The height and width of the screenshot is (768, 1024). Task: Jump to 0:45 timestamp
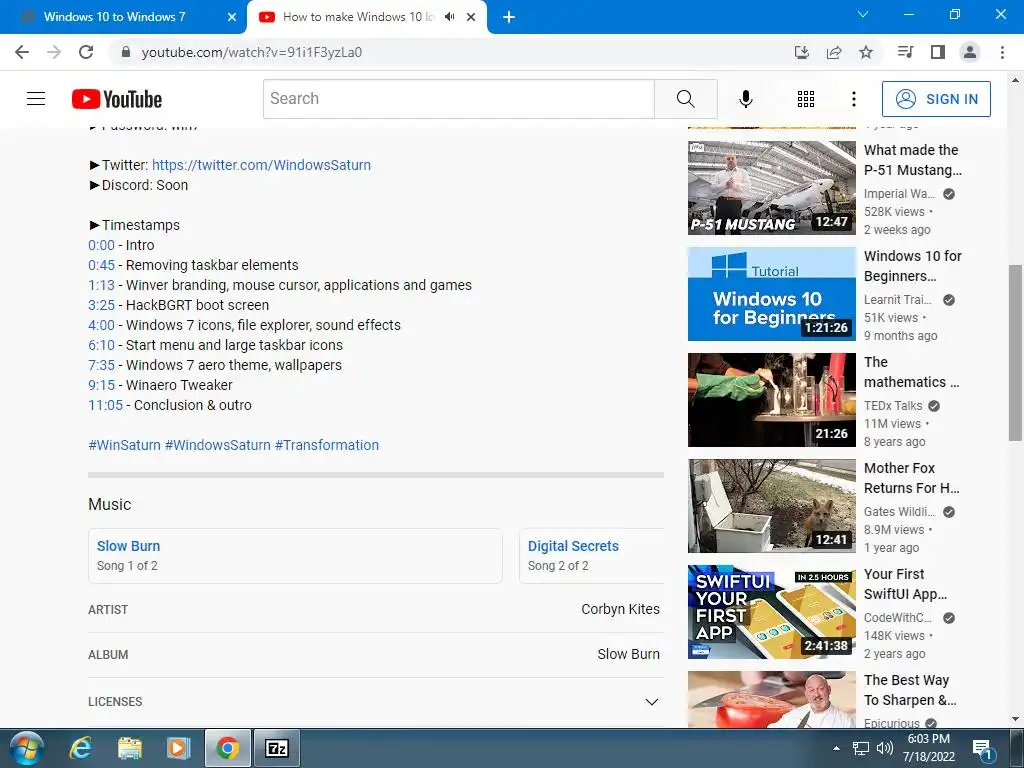(x=101, y=265)
